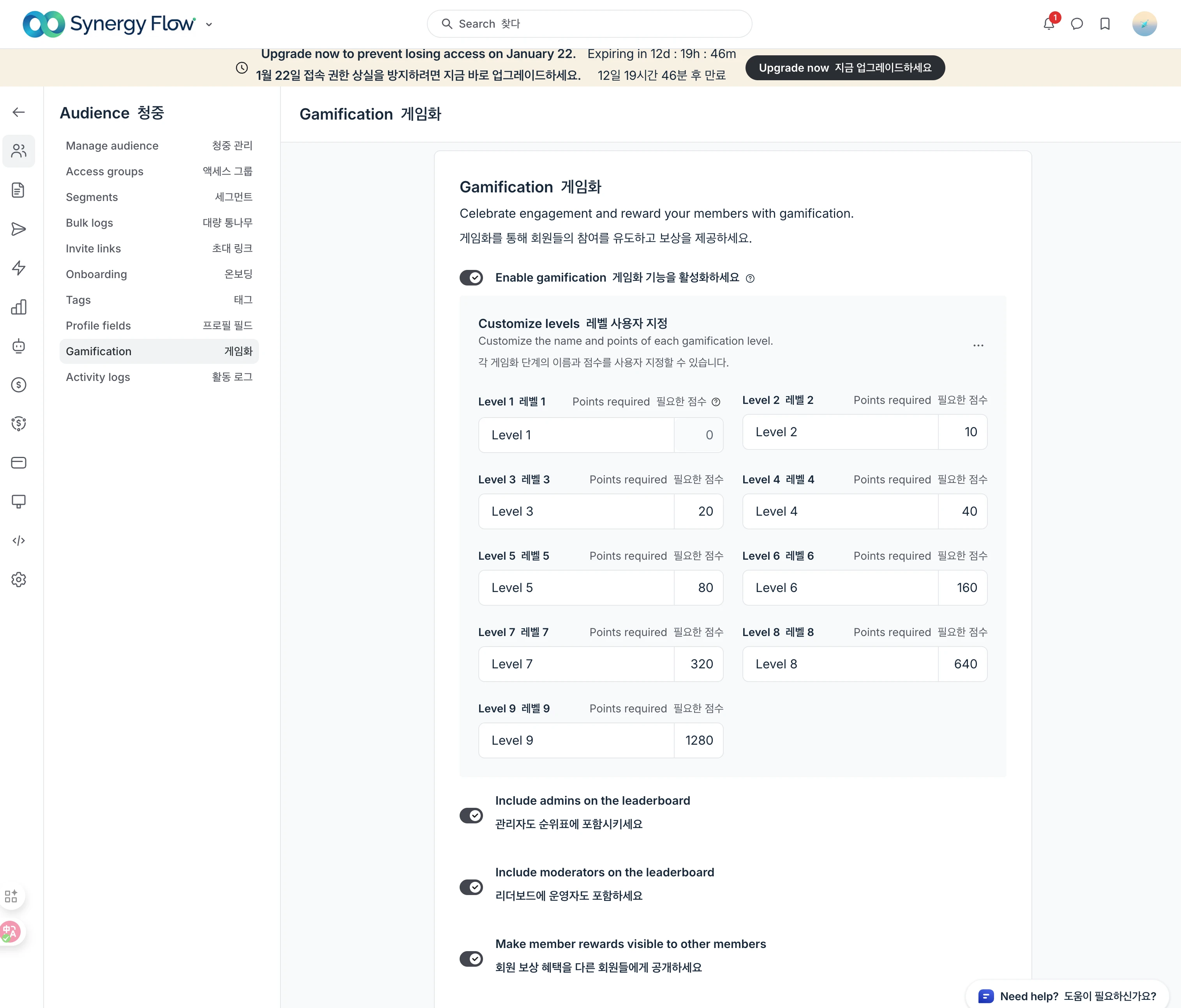Expand the Synergy Flow community dropdown

click(x=209, y=25)
